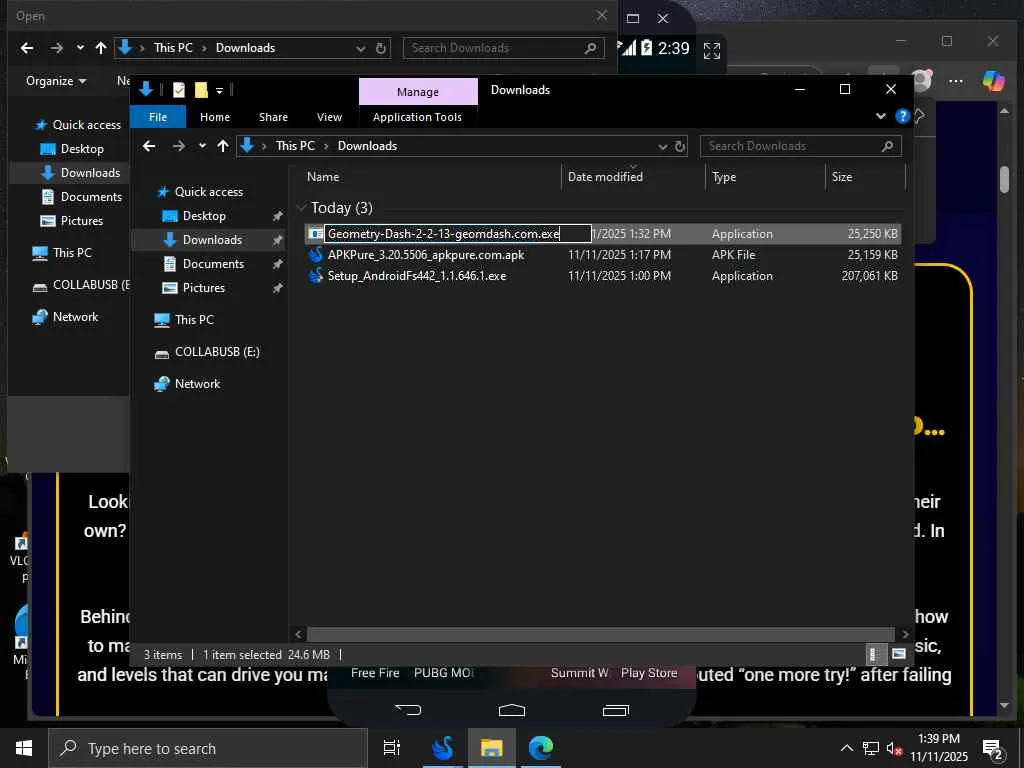
Task: Go back in the Downloads Explorer window
Action: click(149, 146)
